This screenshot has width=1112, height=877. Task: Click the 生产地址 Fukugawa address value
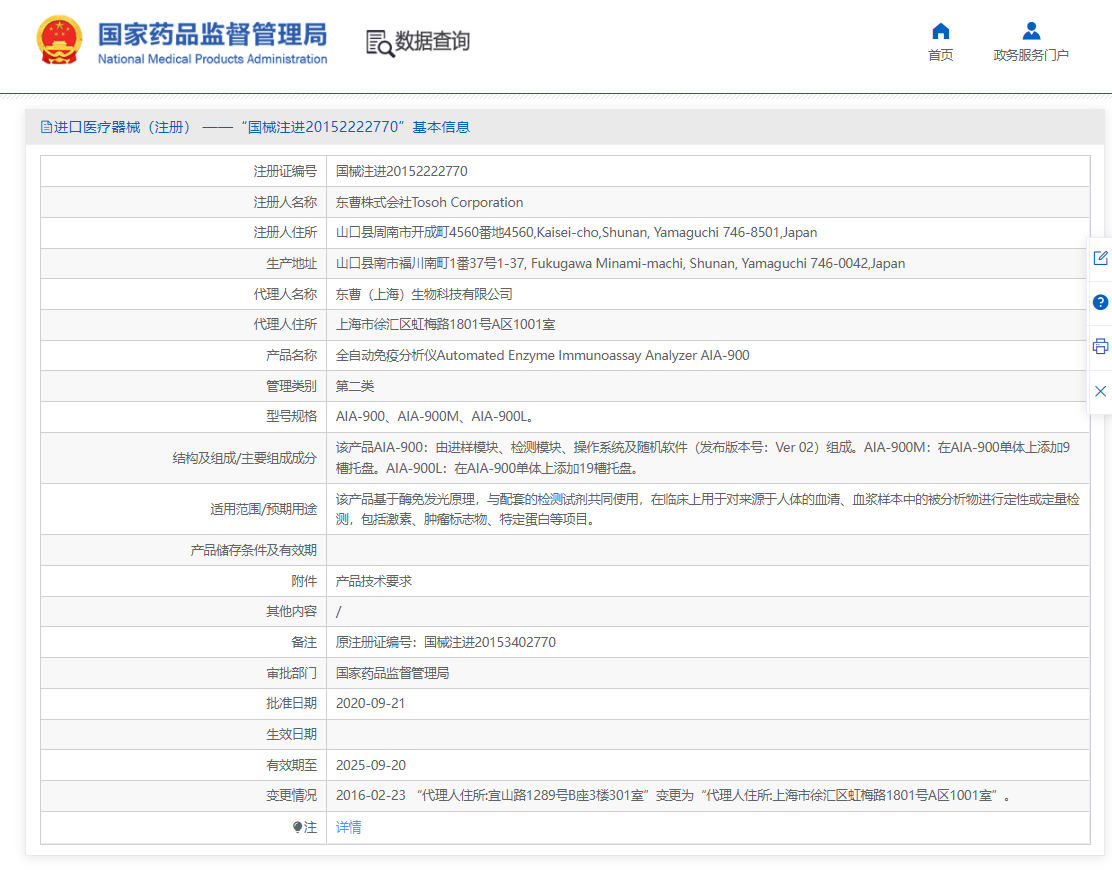click(620, 263)
